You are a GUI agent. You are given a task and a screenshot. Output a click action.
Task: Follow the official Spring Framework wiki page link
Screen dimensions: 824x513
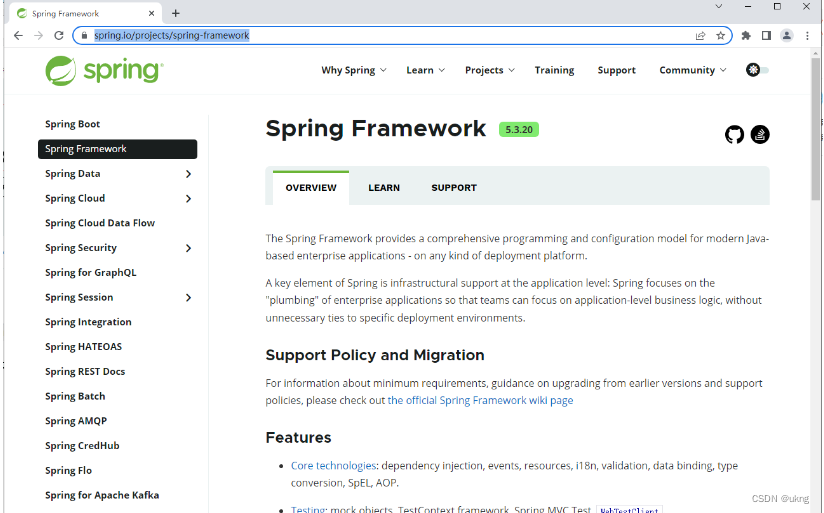(x=480, y=400)
